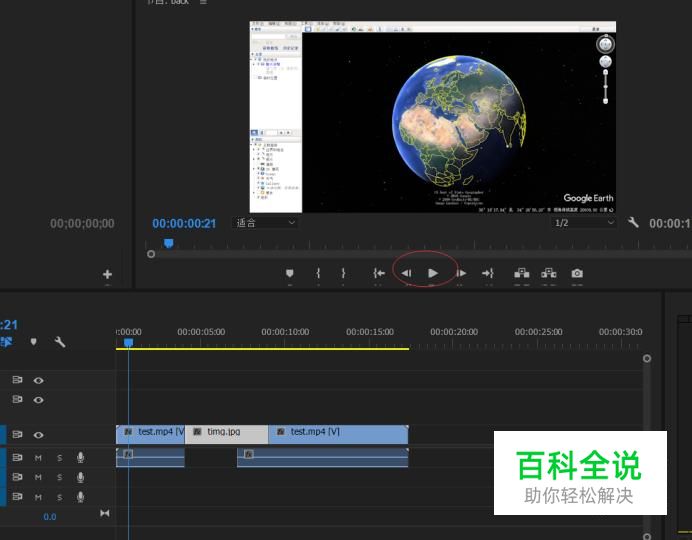Toggle output eye of the second video track

click(x=38, y=400)
